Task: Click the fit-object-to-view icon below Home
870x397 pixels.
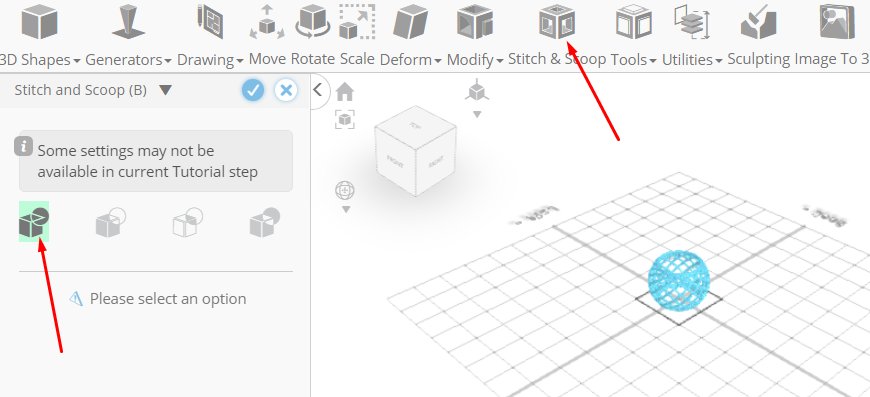Action: (x=345, y=119)
